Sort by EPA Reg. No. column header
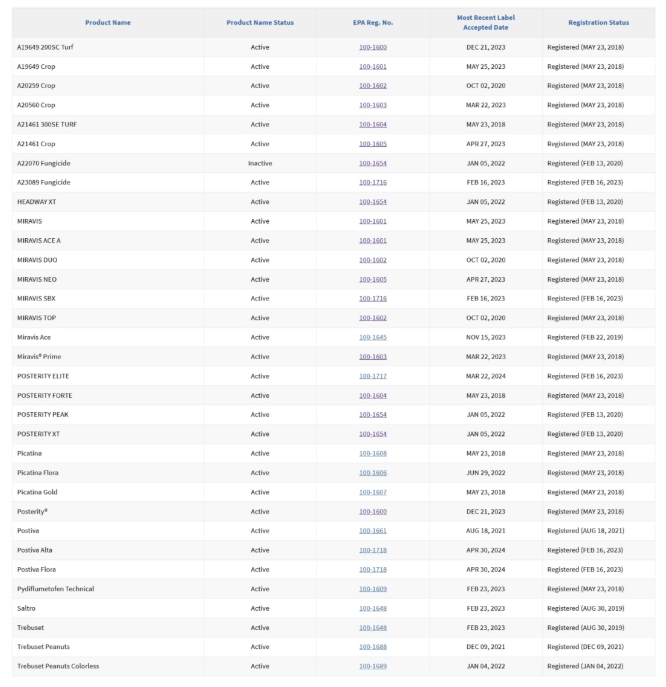666x687 pixels. [x=373, y=22]
